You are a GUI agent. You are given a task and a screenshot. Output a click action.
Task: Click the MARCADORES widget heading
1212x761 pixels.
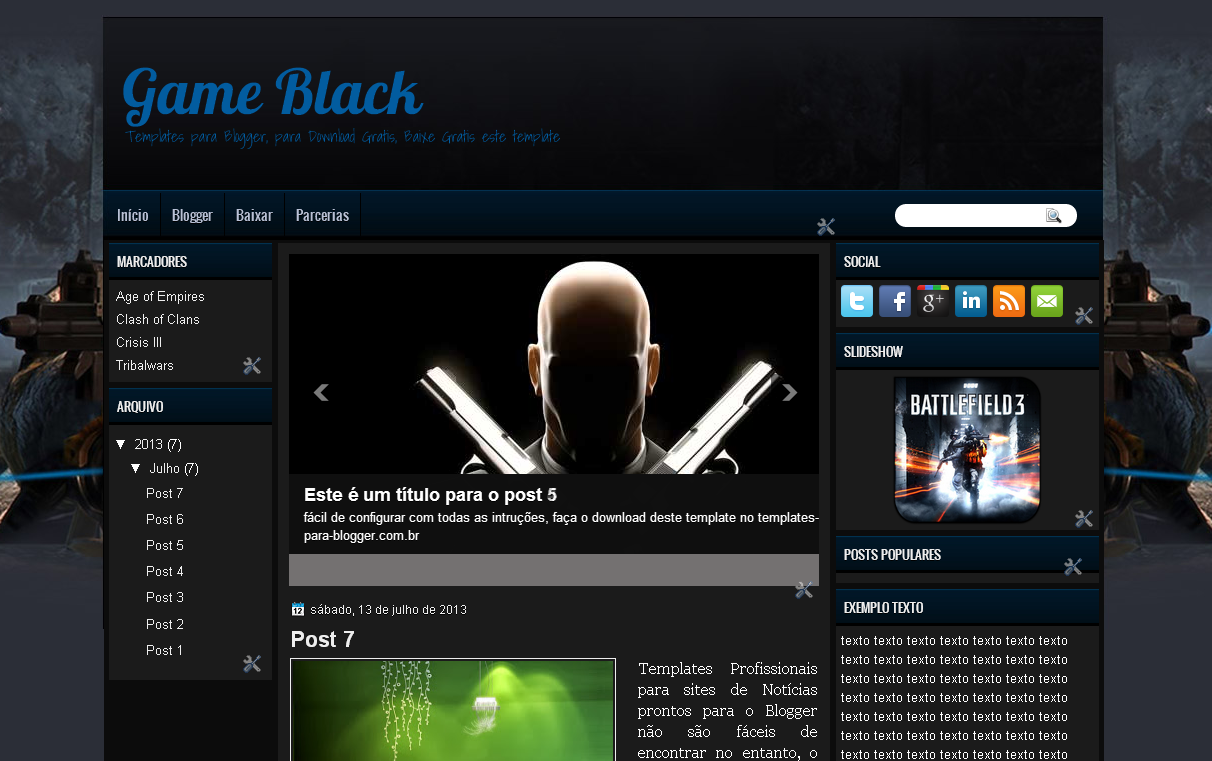152,261
